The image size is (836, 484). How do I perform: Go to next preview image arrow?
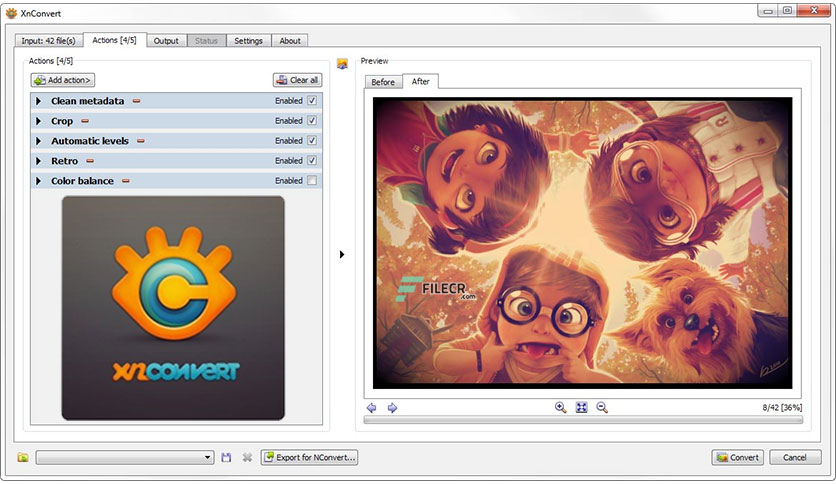pyautogui.click(x=392, y=408)
